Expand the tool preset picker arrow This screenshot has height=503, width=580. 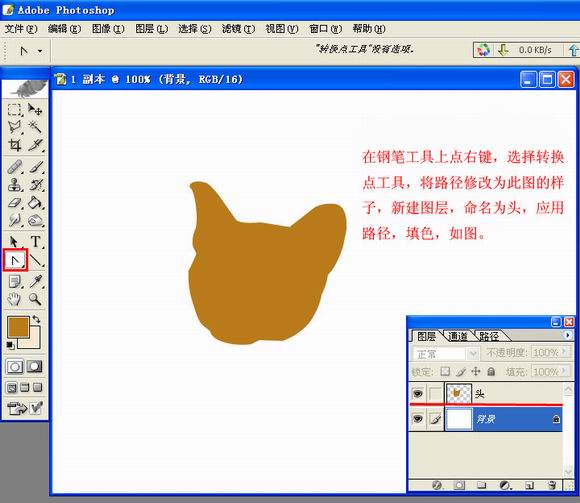click(40, 51)
